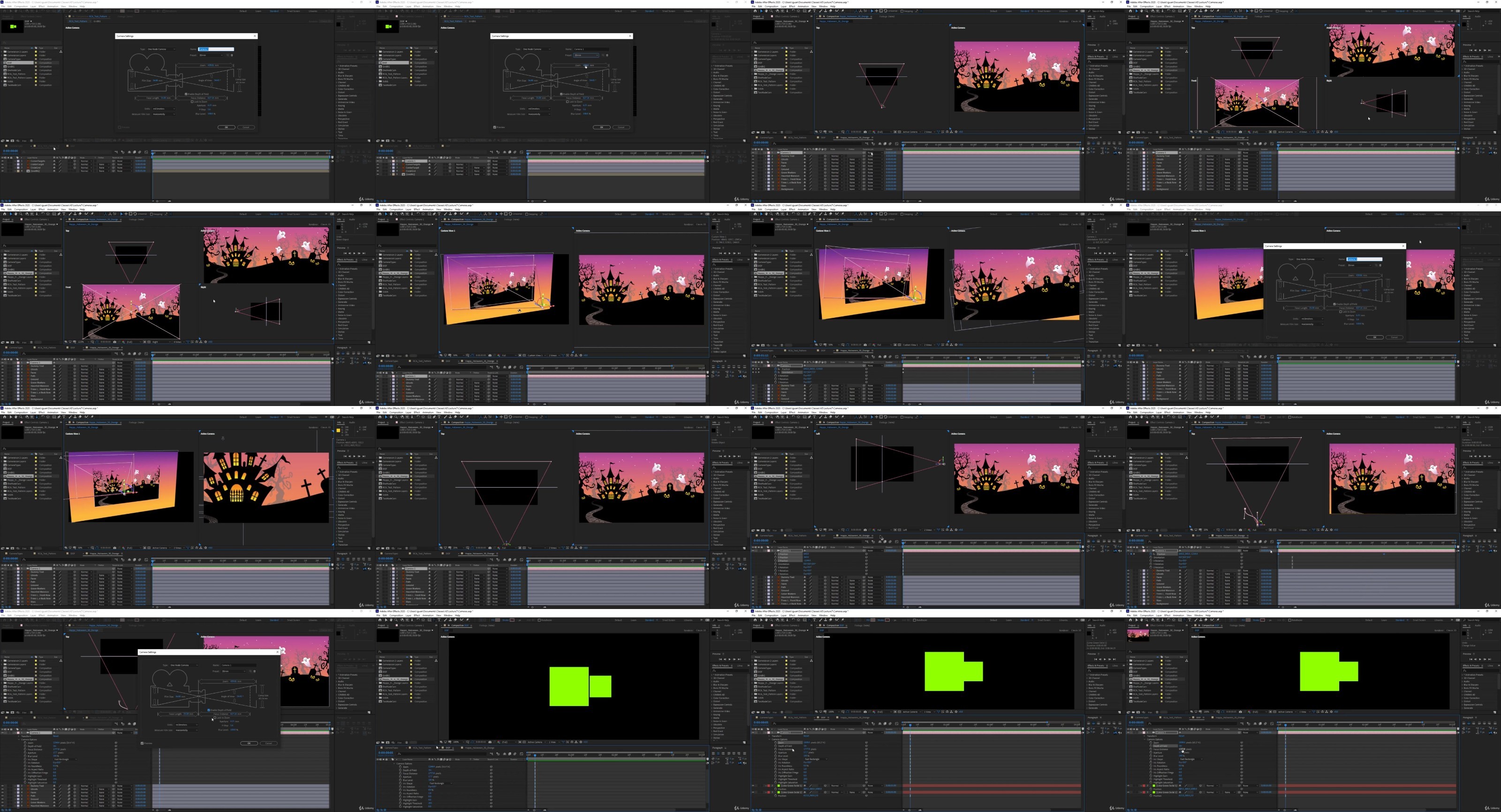
Task: Select Type tool in top-row third frame
Action: (x=815, y=11)
